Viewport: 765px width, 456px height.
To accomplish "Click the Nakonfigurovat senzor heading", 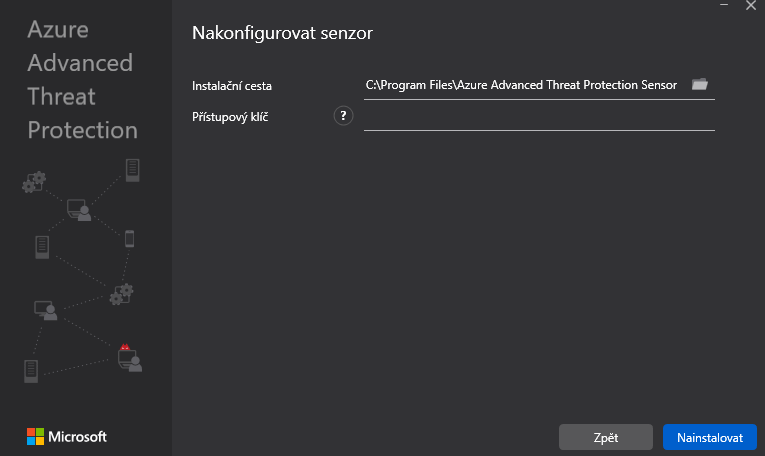I will [x=282, y=33].
